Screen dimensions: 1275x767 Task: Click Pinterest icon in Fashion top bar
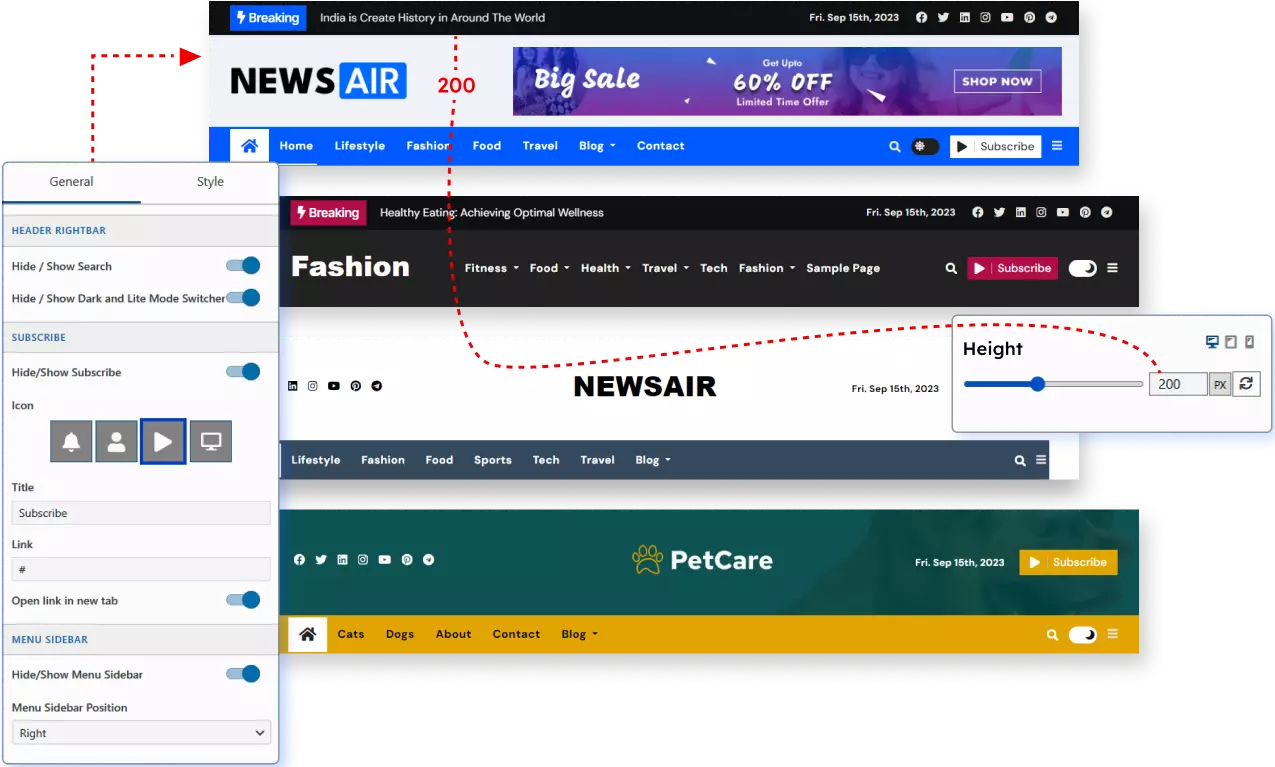1085,212
